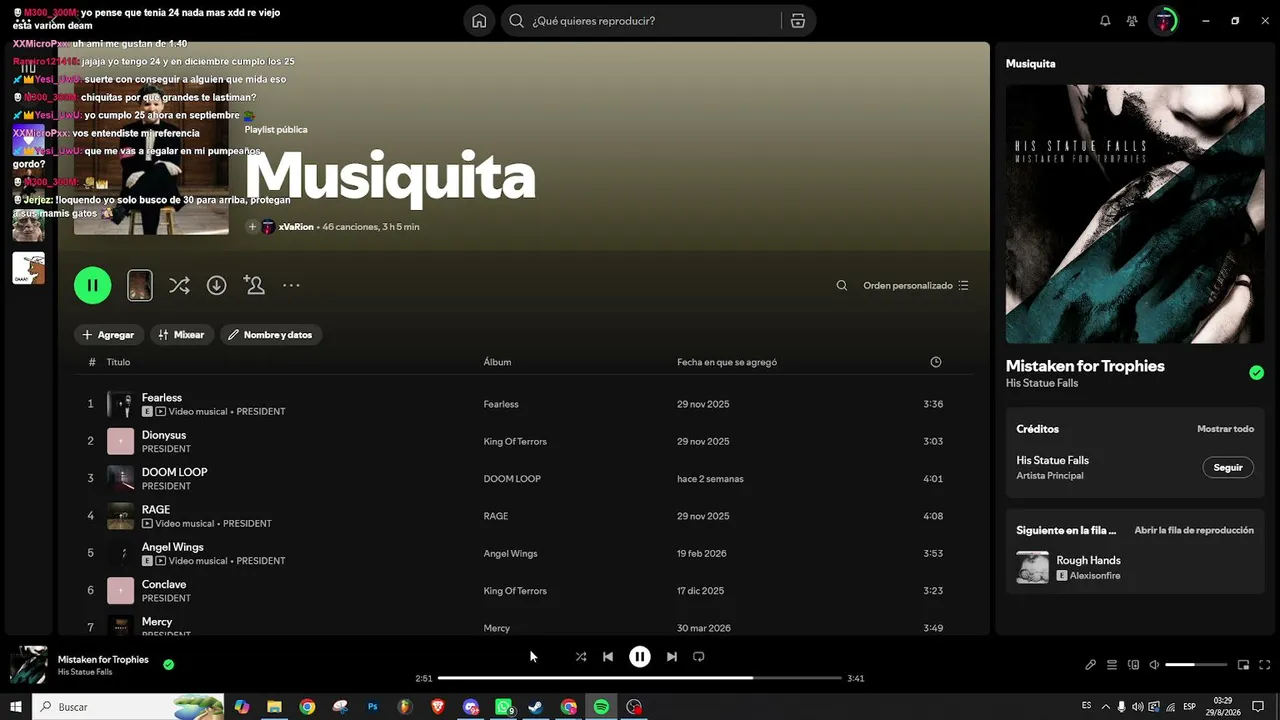Invite collaborators to the playlist
Image resolution: width=1280 pixels, height=720 pixels.
(x=254, y=286)
